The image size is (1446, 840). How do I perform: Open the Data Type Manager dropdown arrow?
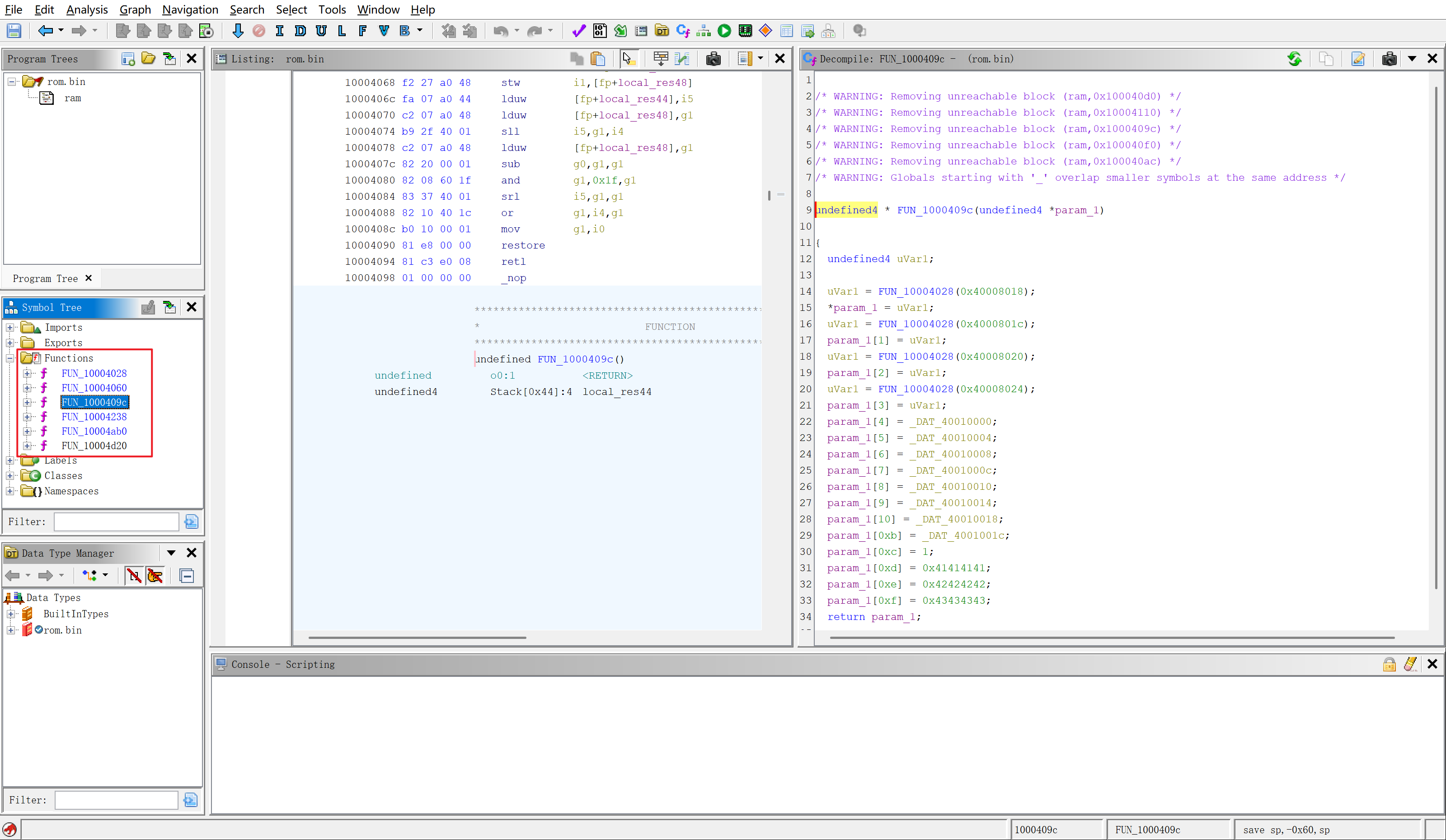click(171, 553)
